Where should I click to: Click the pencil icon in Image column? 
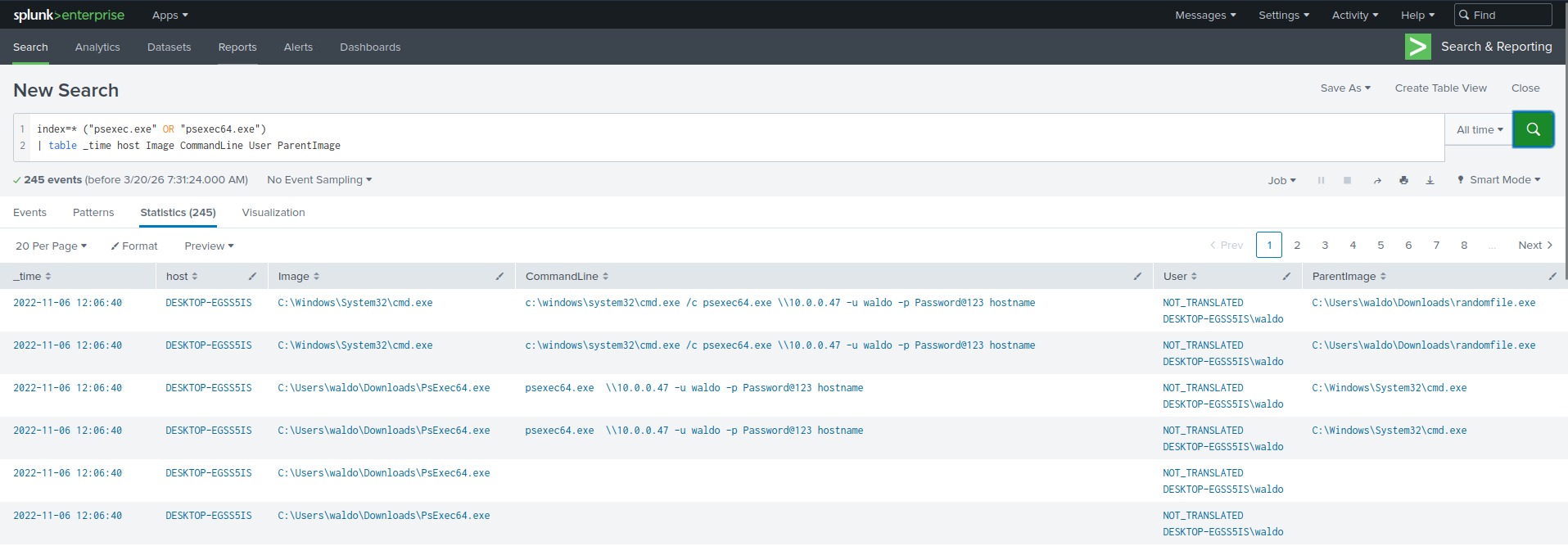pos(499,277)
